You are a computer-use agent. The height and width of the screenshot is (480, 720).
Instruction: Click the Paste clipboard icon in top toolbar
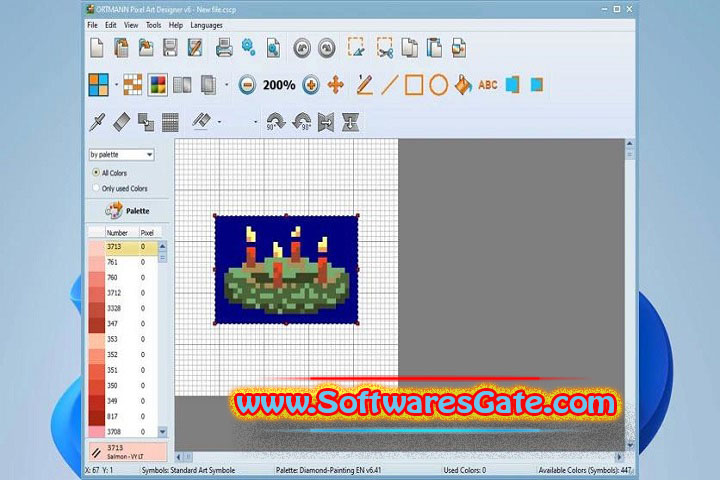(x=434, y=48)
